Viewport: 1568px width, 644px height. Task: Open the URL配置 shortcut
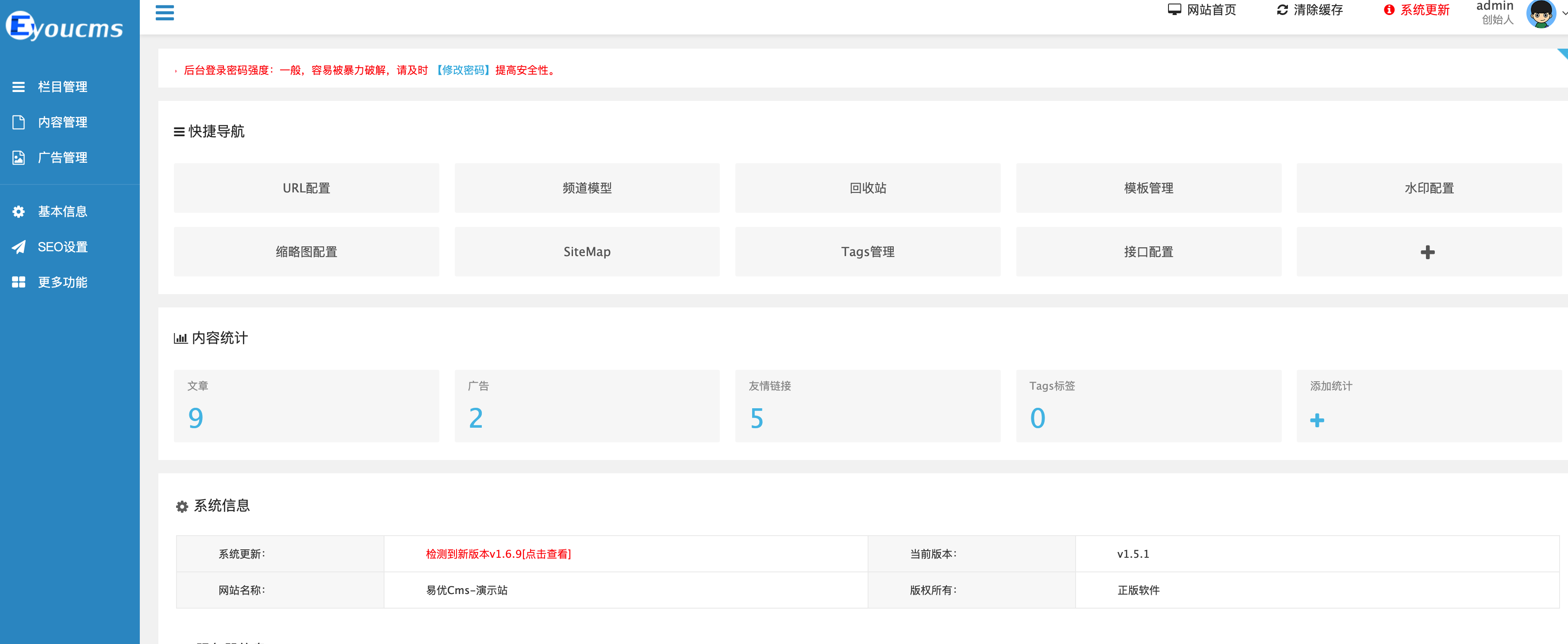306,188
